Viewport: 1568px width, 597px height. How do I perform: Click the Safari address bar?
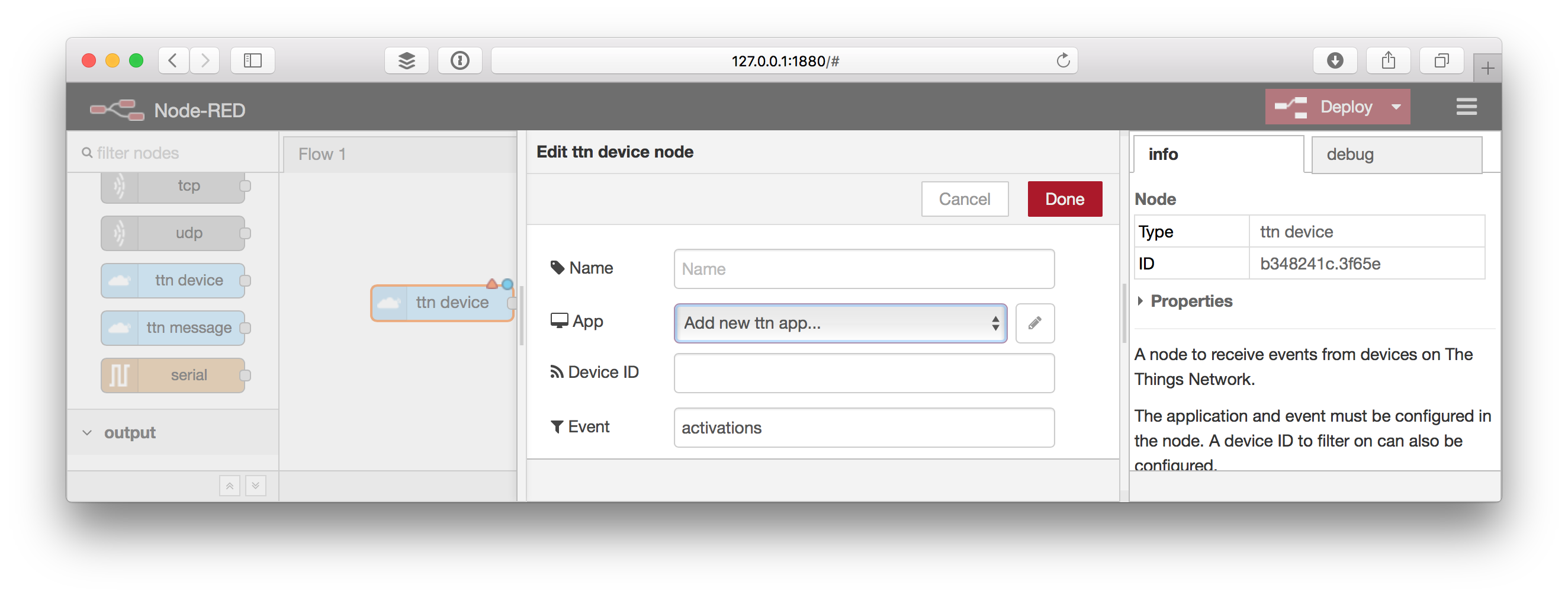coord(784,60)
